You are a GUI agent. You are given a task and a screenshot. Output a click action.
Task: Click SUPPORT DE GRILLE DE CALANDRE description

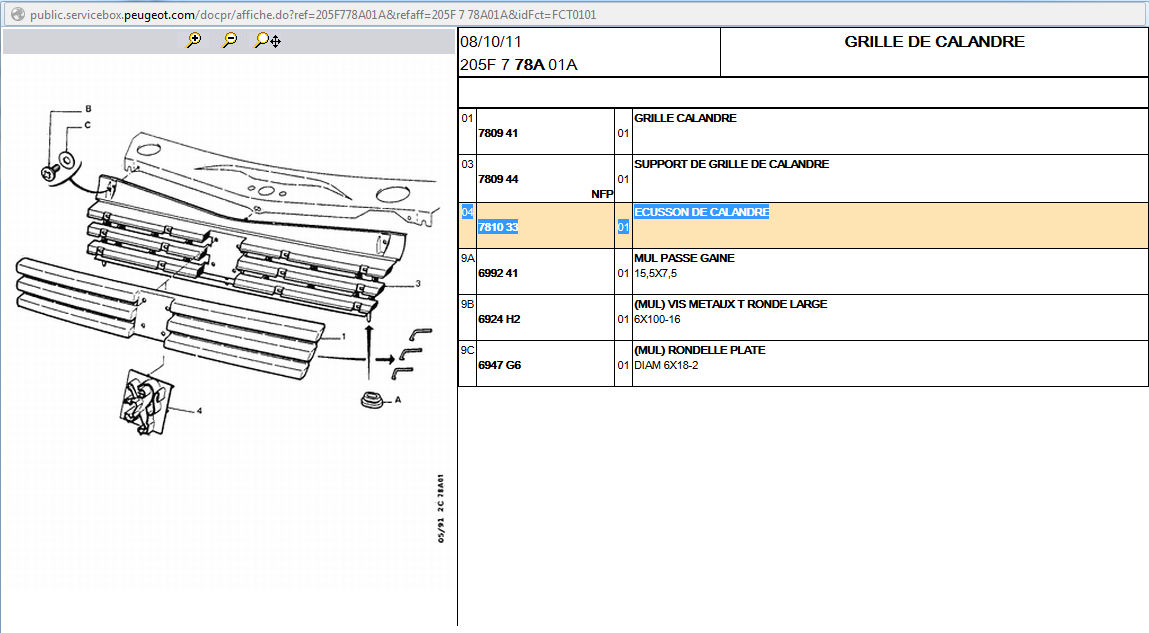pyautogui.click(x=731, y=164)
